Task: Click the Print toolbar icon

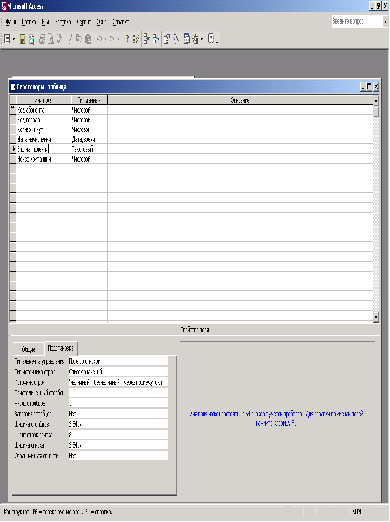Action: tap(42, 39)
